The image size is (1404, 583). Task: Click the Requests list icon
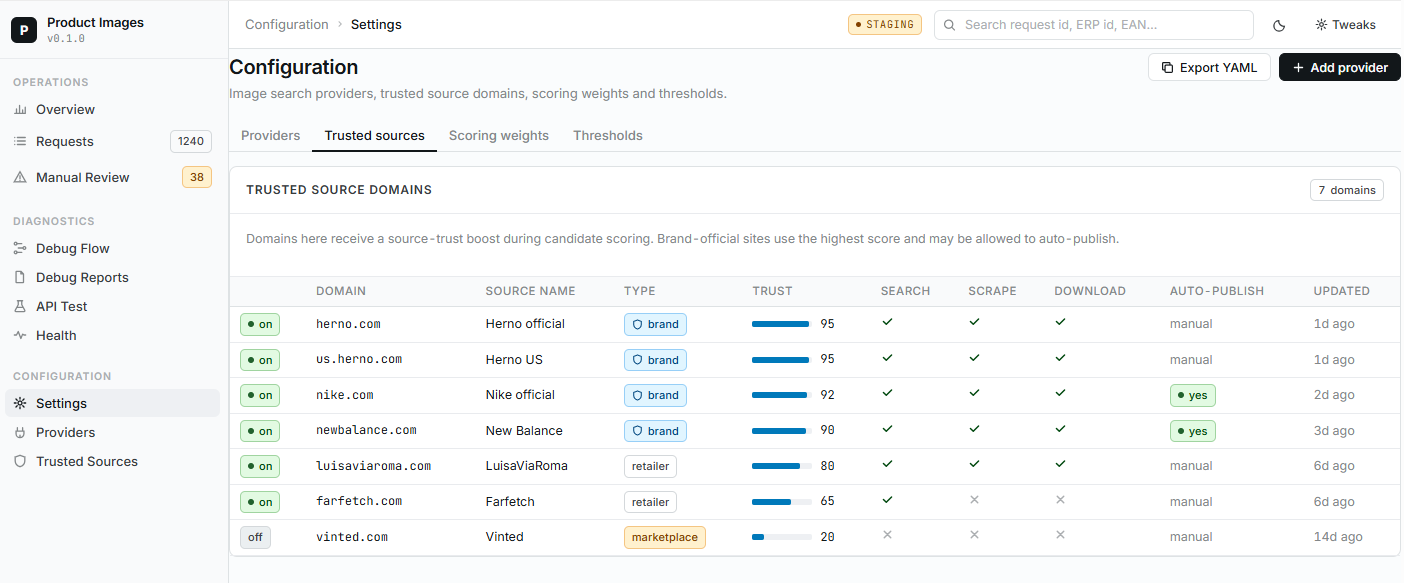coord(20,142)
